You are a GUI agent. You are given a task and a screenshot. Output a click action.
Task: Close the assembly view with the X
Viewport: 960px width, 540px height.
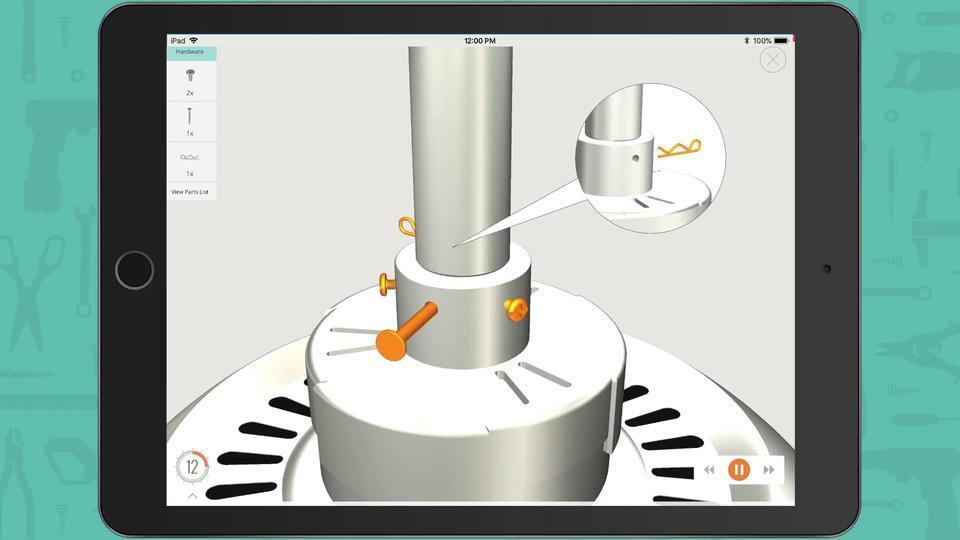pos(773,61)
